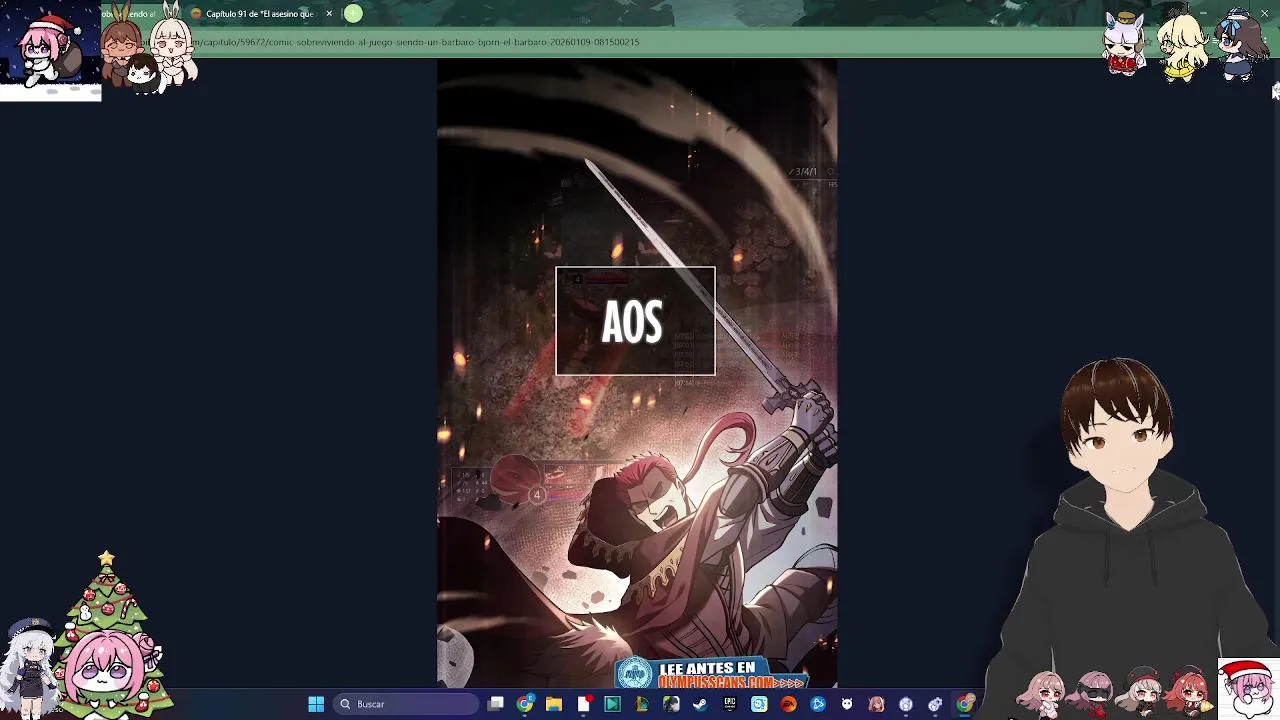Open the blue round launcher icon
1280x720 pixels.
pyautogui.click(x=818, y=704)
